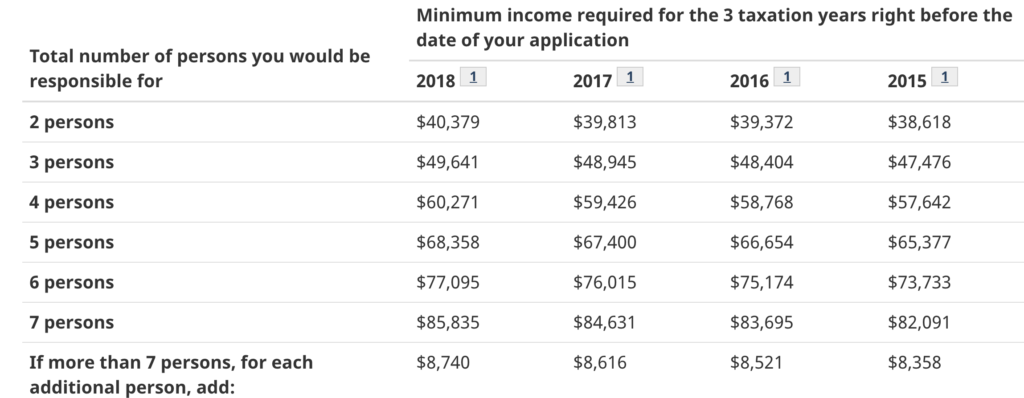Click the $82,091 cell for 2015
The image size is (1024, 398).
tap(919, 322)
